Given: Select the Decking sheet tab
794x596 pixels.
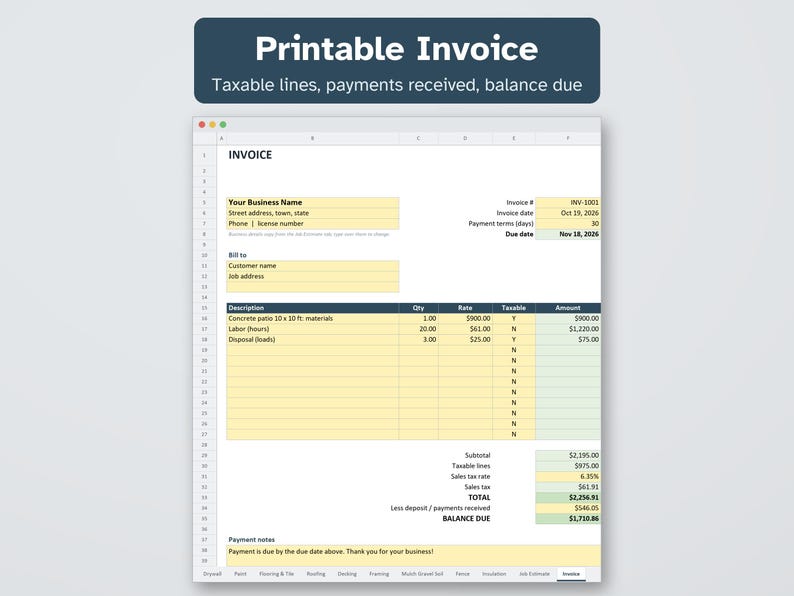Looking at the screenshot, I should point(347,574).
